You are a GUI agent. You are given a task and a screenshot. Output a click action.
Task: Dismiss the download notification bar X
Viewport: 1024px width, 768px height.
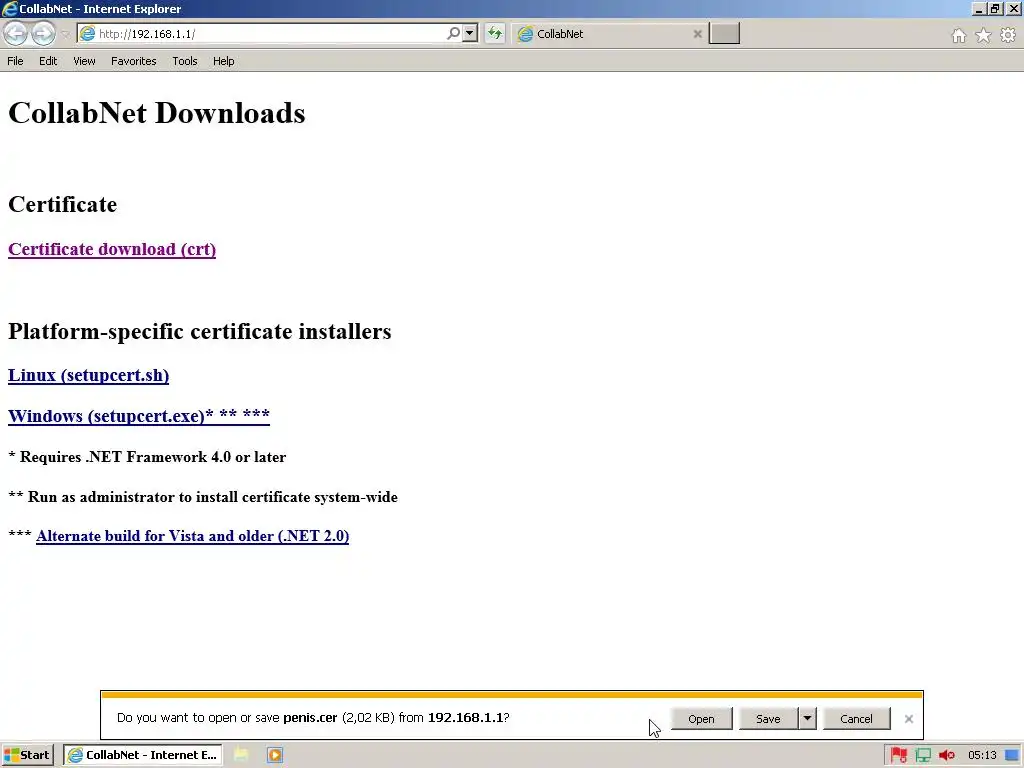click(x=908, y=718)
